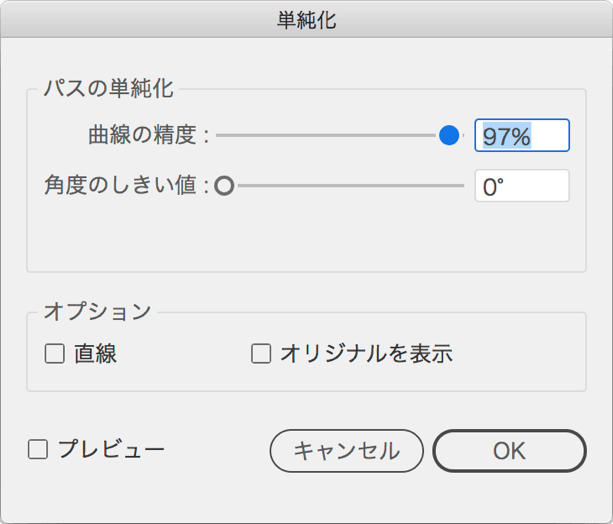Click the 0° angle threshold input field
Viewport: 613px width, 524px height.
[x=522, y=186]
